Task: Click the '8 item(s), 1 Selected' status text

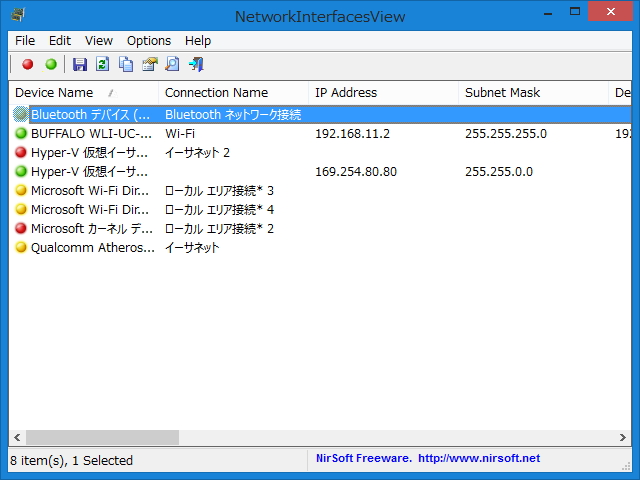Action: (x=71, y=460)
